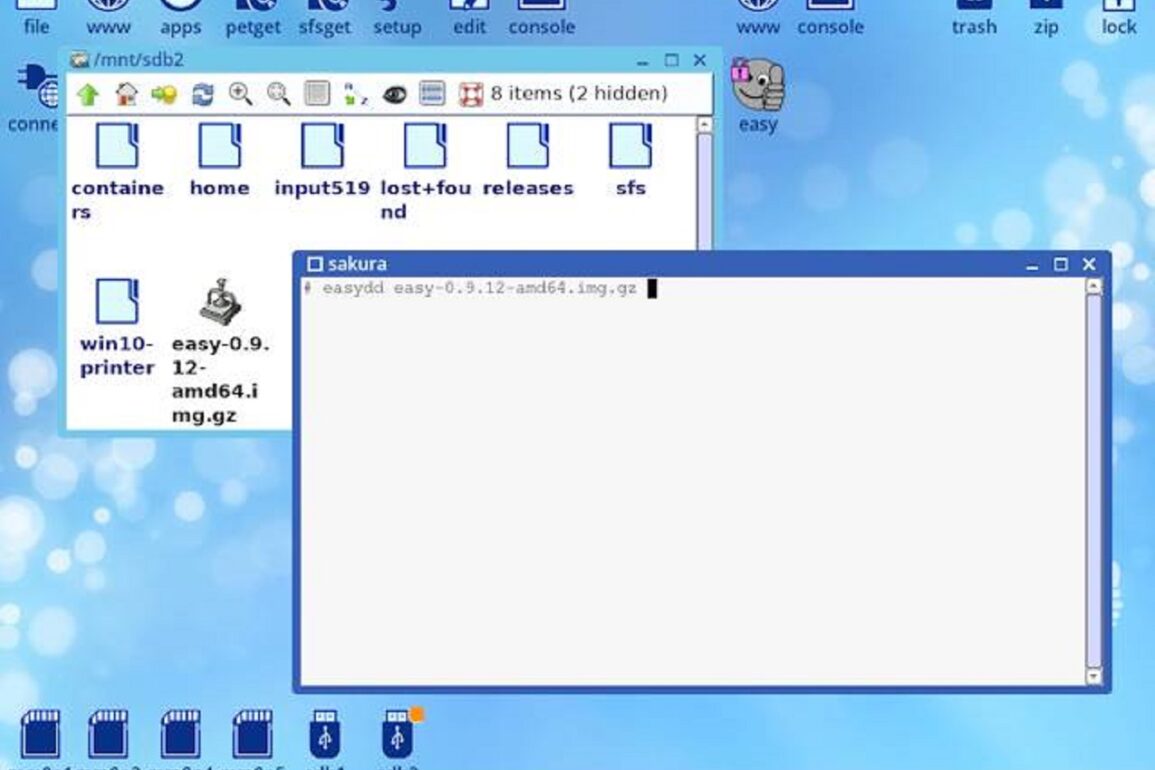Toggle the list details view icon
1155x770 pixels.
[432, 94]
